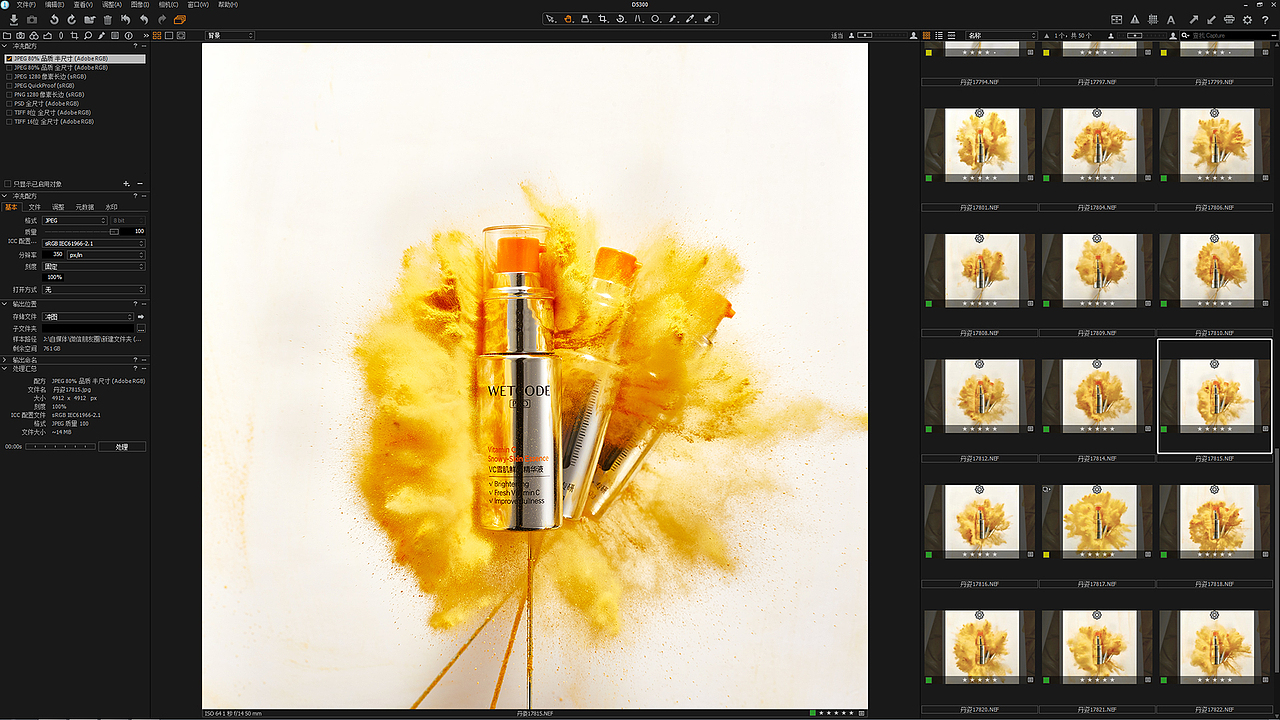Enable the JPEG QuickProof sRGB recipe
This screenshot has width=1280, height=720.
click(x=9, y=86)
